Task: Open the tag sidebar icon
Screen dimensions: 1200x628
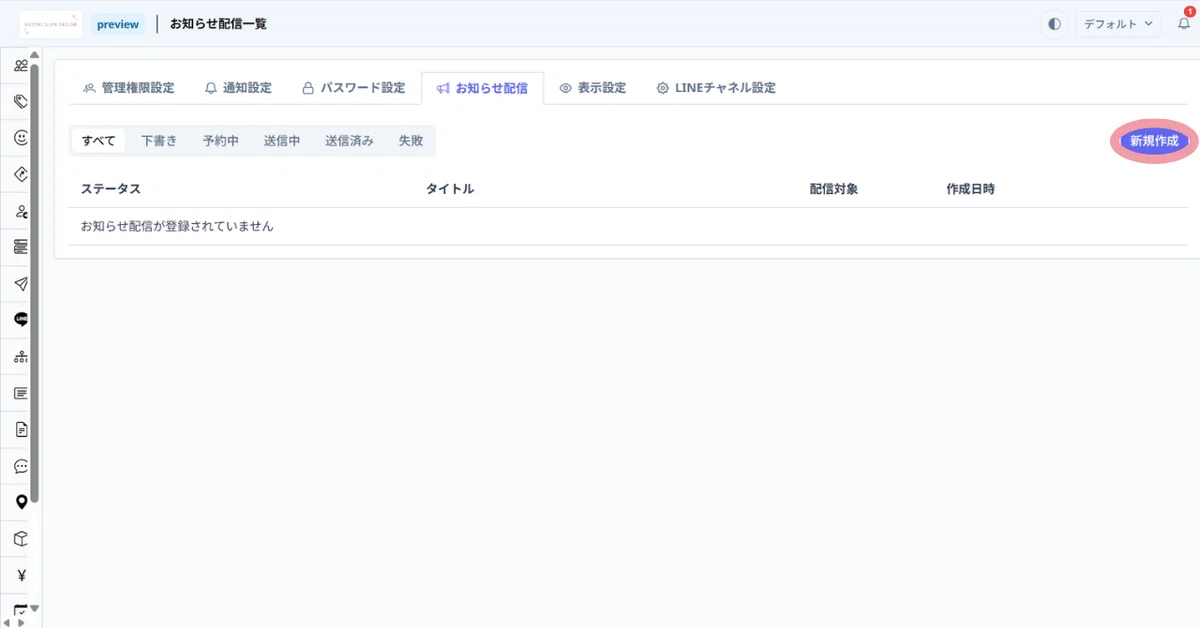Action: point(21,102)
